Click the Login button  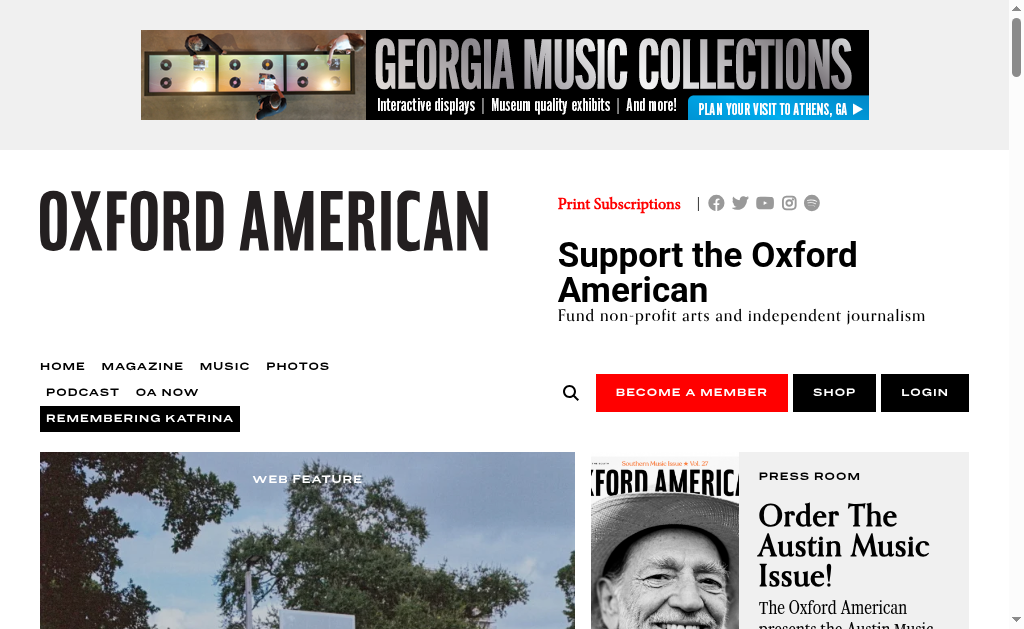925,393
